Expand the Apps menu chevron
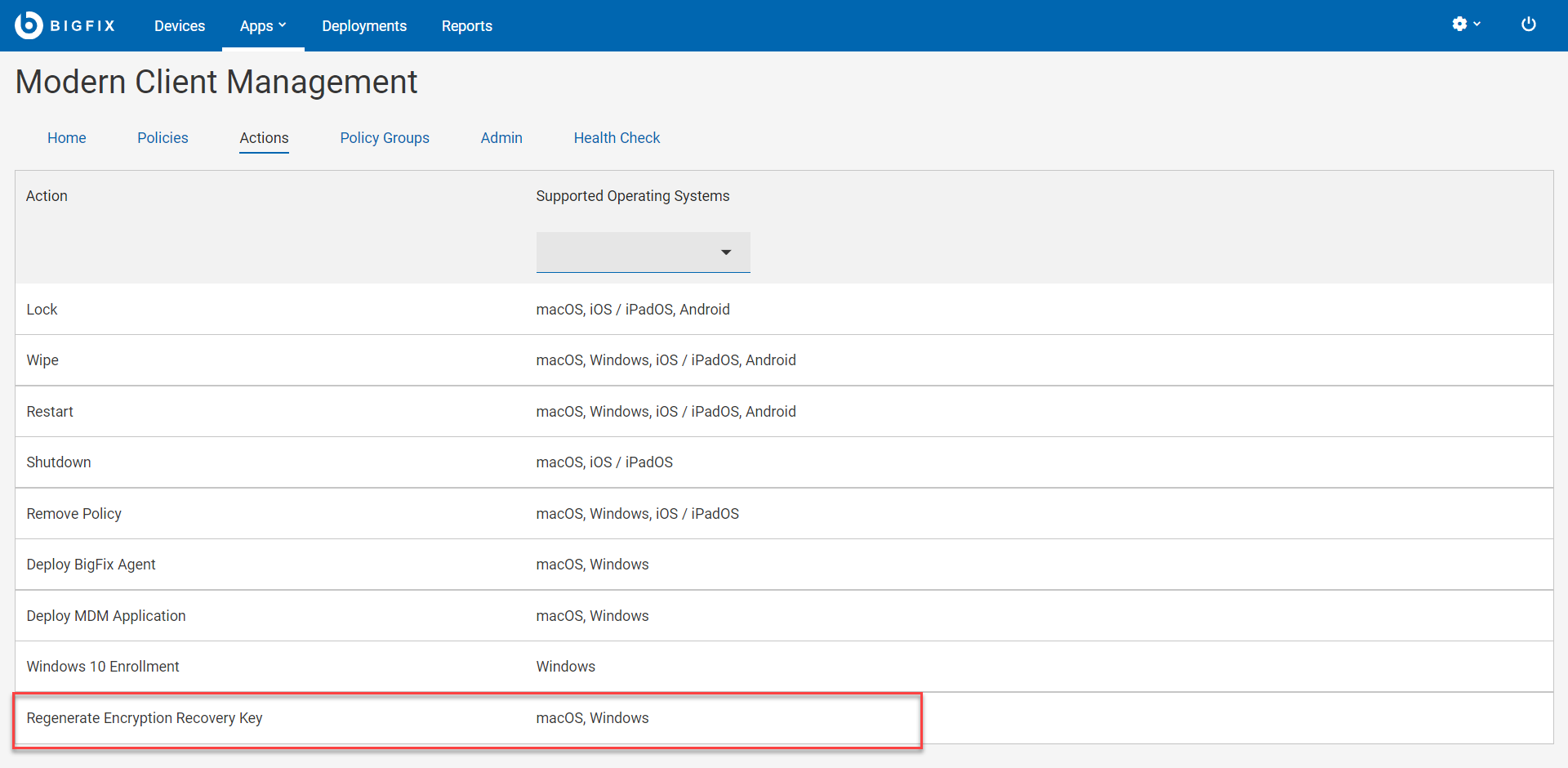 coord(283,25)
